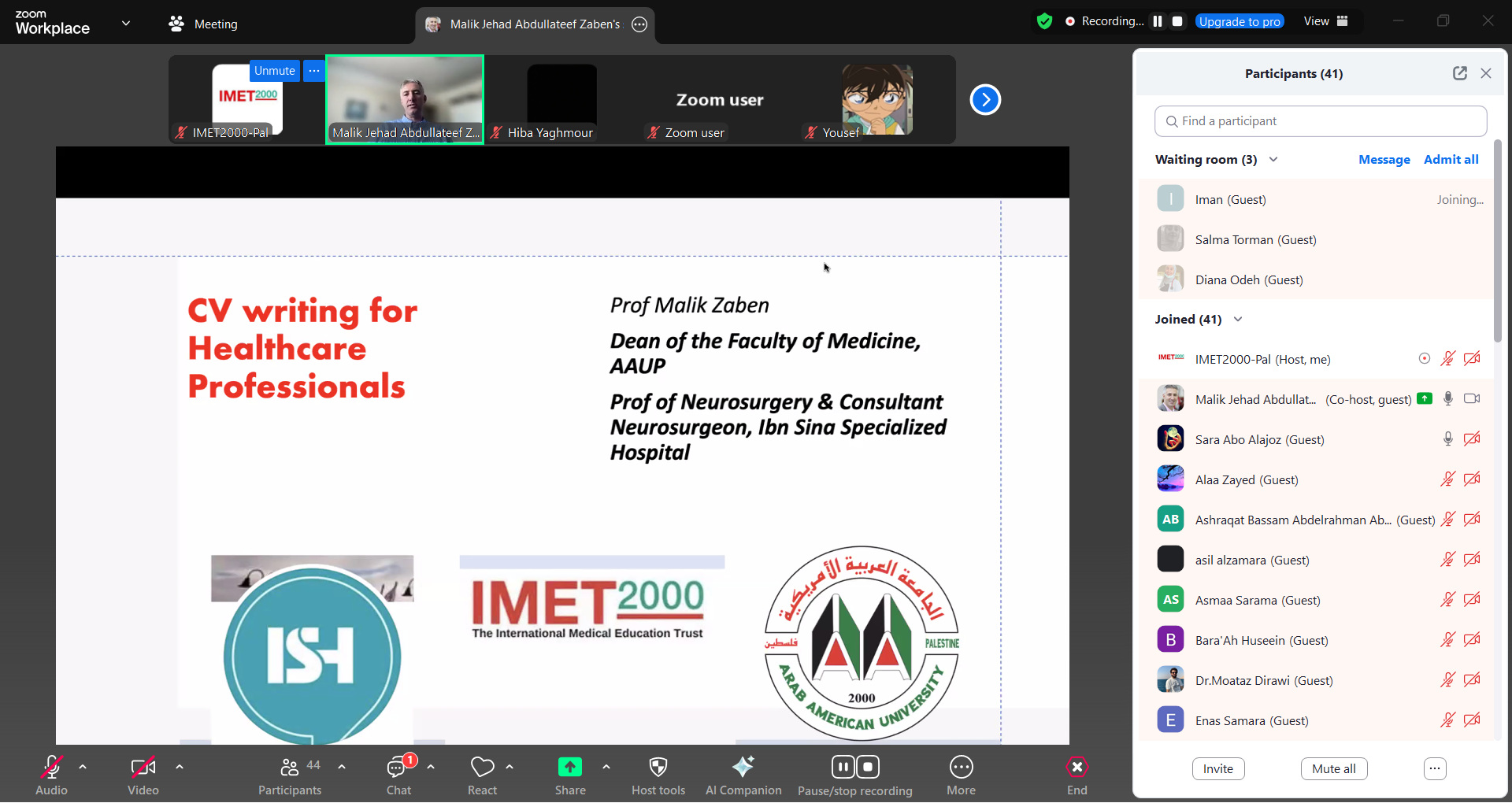Image resolution: width=1512 pixels, height=803 pixels.
Task: Show next video thumbnails with arrow
Action: coord(984,100)
